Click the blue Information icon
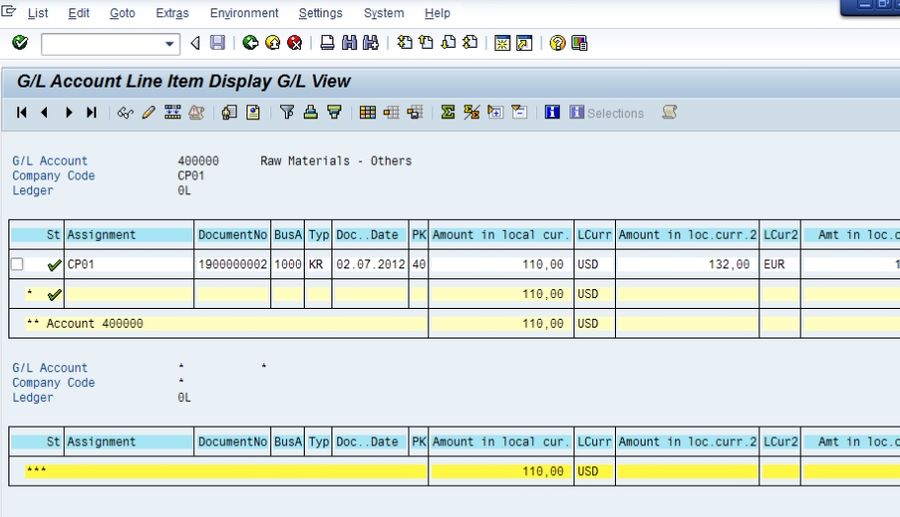This screenshot has height=517, width=900. [x=552, y=112]
